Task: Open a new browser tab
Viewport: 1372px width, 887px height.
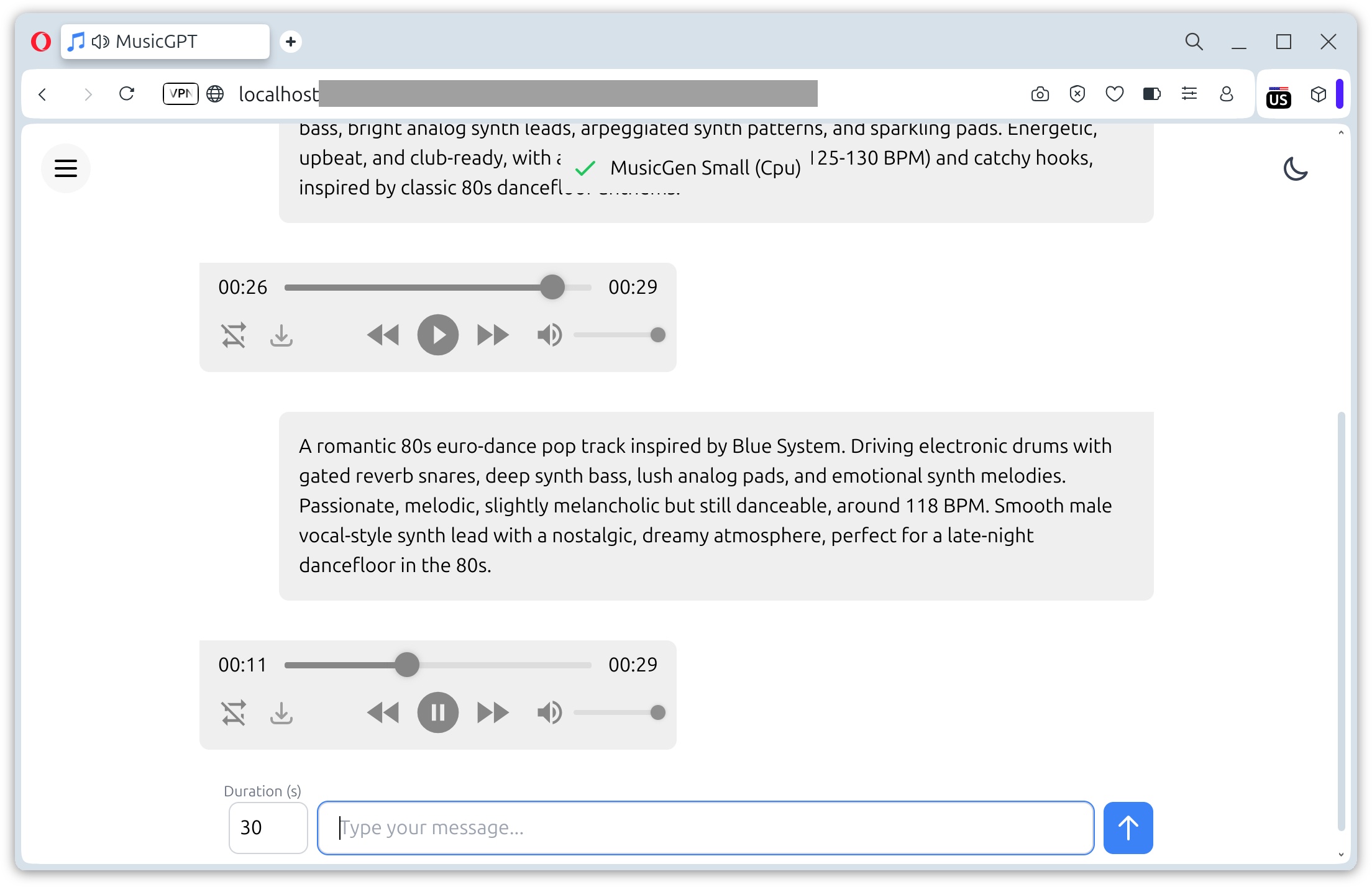Action: tap(290, 42)
